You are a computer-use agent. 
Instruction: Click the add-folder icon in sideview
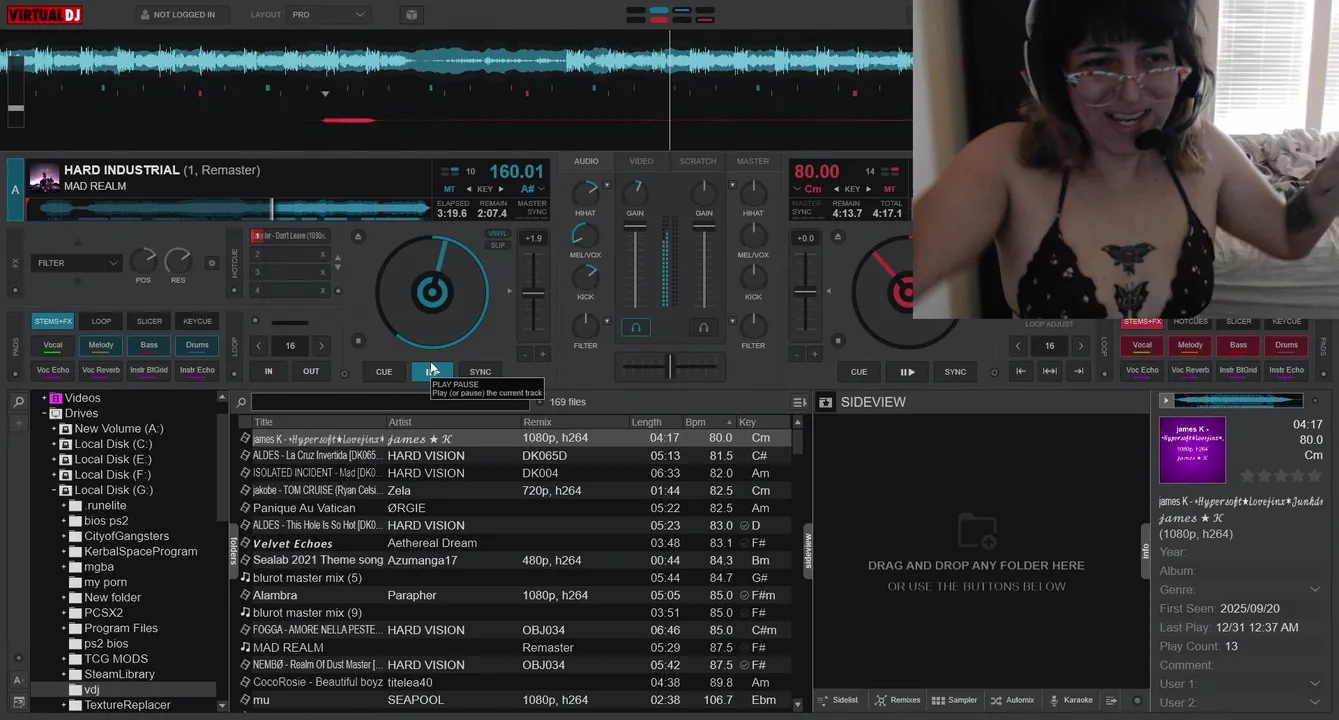976,531
